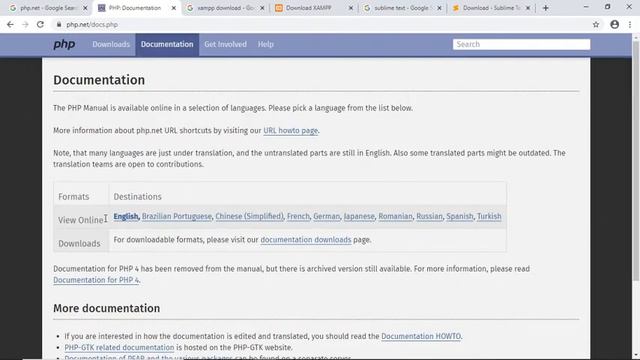The height and width of the screenshot is (360, 640).
Task: Open the Brazilian Portuguese manual link
Action: pyautogui.click(x=177, y=216)
